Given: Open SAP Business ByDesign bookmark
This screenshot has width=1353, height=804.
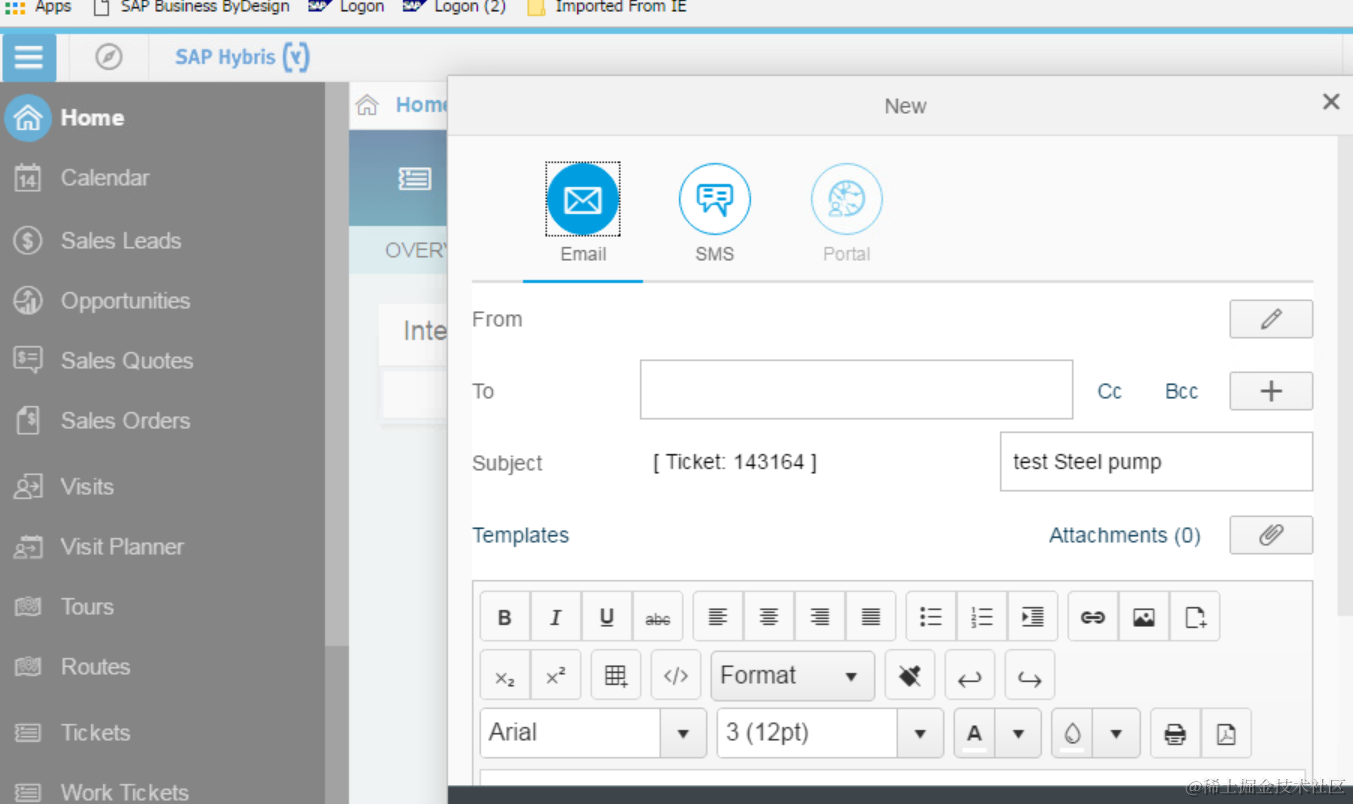Looking at the screenshot, I should tap(192, 7).
